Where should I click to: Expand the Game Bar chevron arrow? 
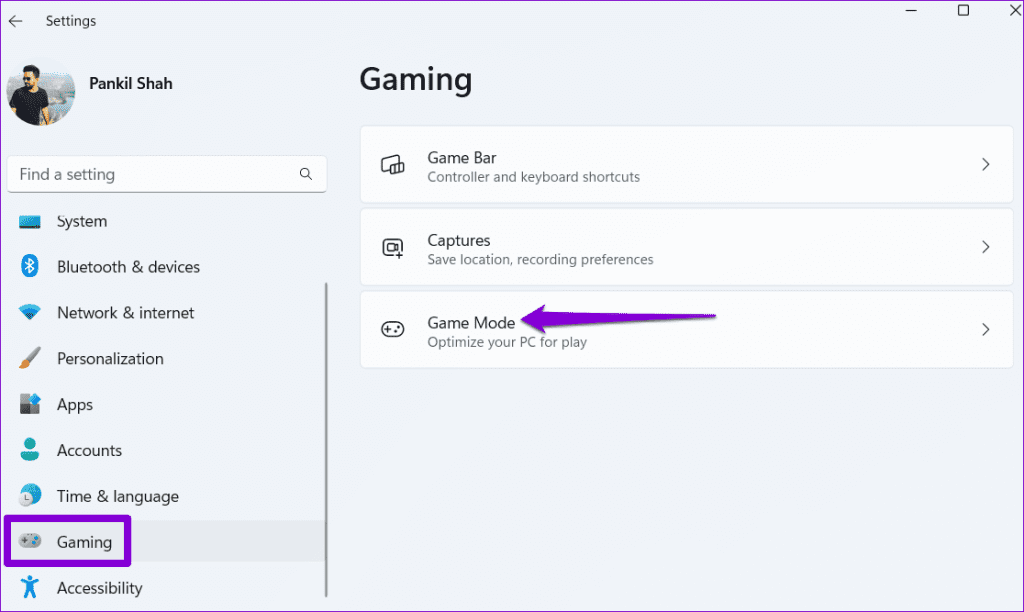point(985,165)
